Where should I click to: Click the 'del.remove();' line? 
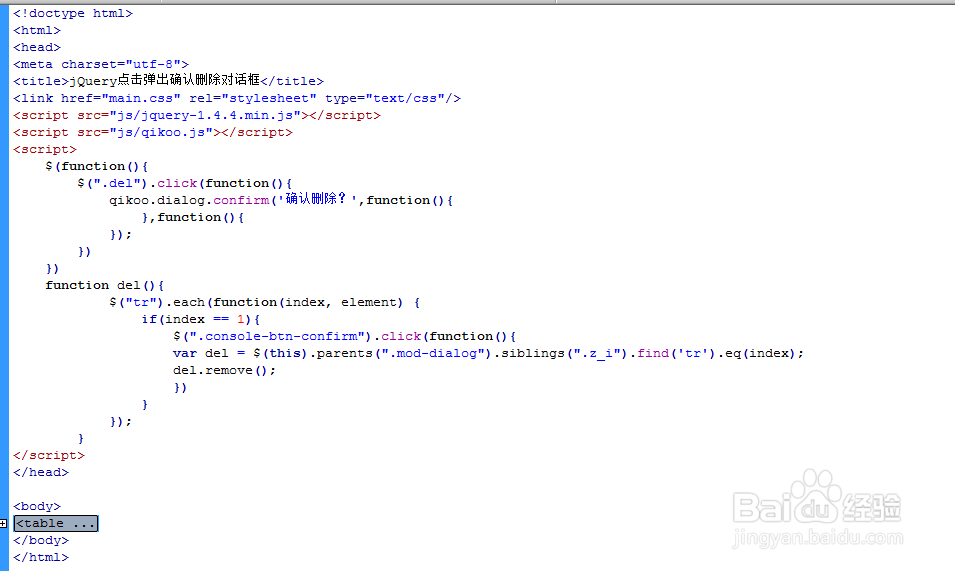point(224,371)
